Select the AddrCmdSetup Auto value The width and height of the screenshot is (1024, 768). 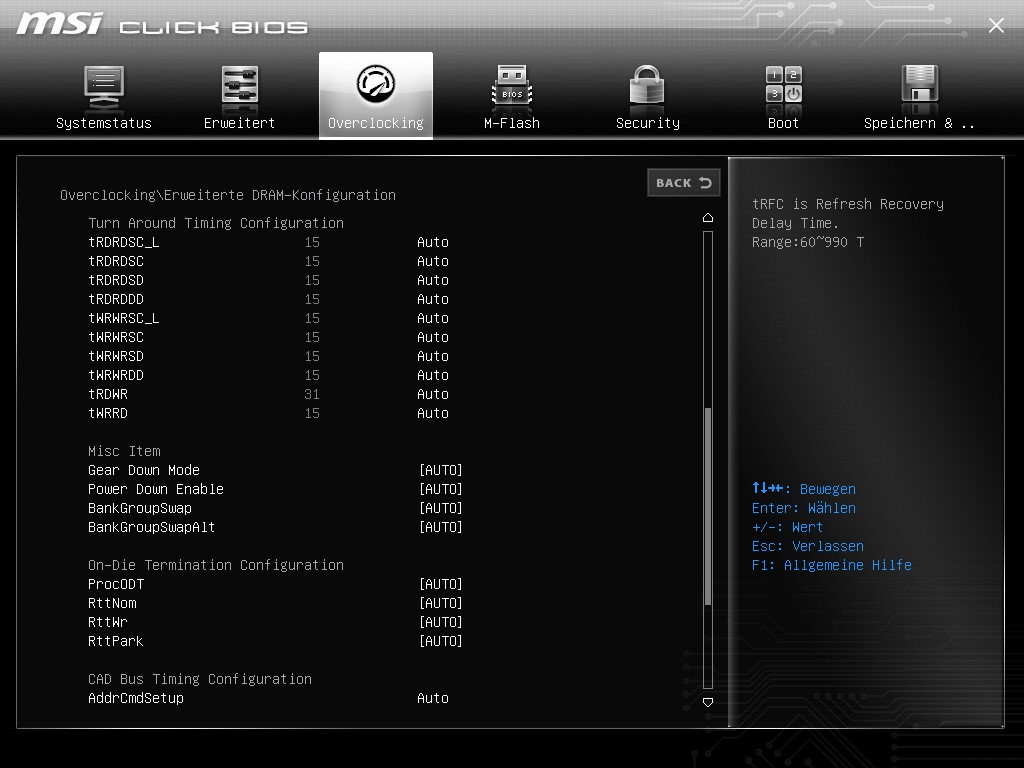pos(433,698)
